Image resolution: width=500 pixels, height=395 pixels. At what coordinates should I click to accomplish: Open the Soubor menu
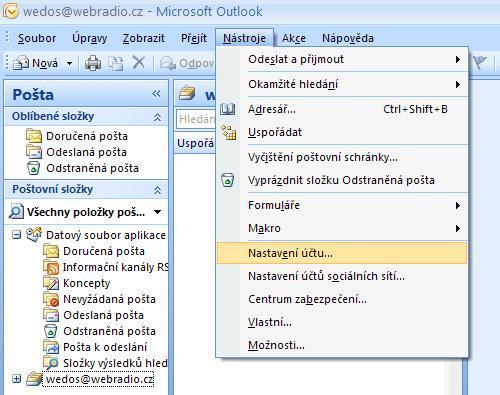37,38
